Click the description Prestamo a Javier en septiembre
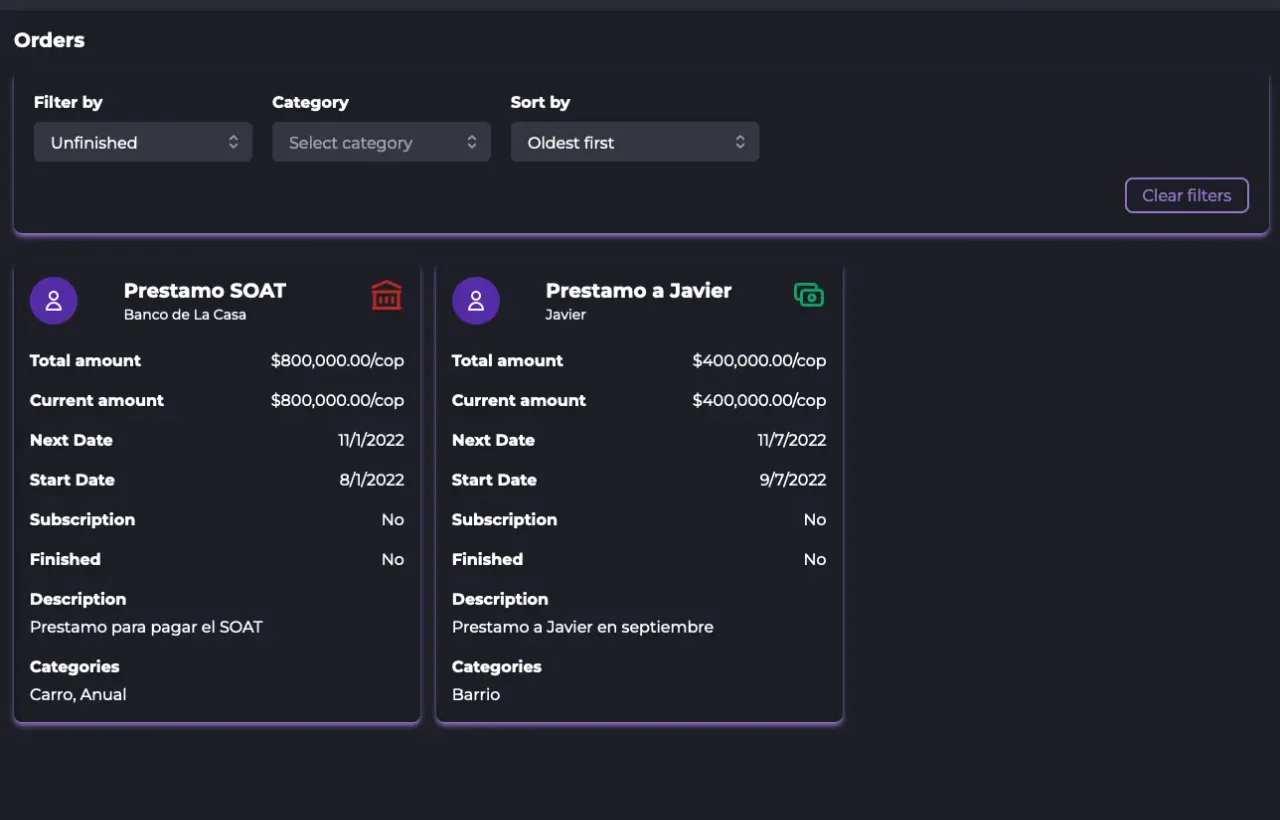The image size is (1280, 820). coord(582,627)
